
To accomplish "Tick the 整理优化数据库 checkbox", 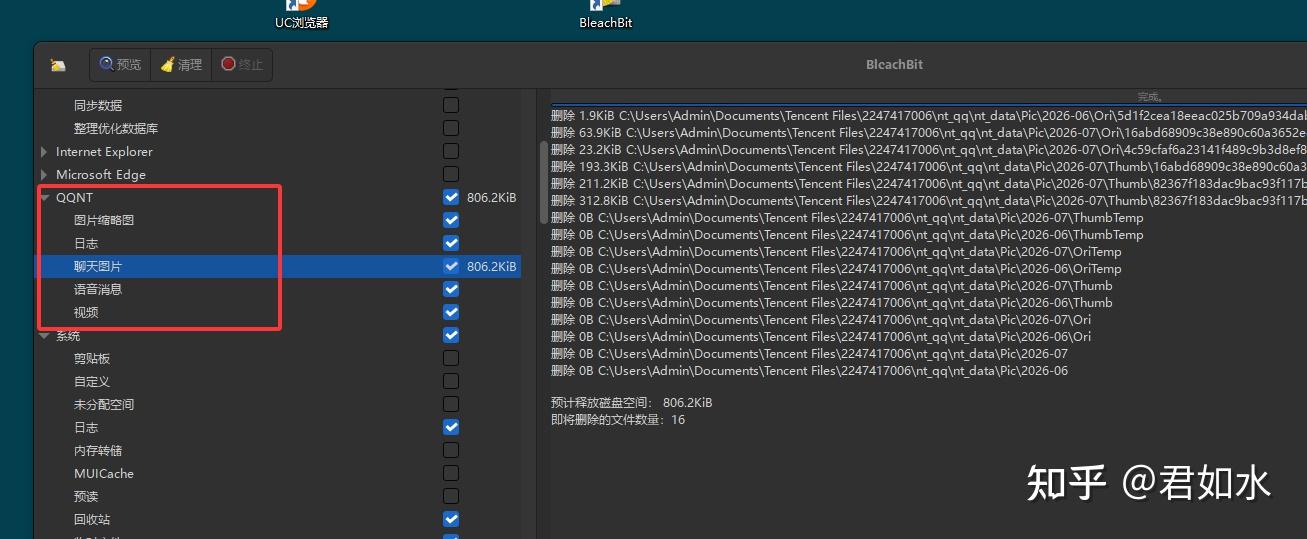I will click(451, 128).
